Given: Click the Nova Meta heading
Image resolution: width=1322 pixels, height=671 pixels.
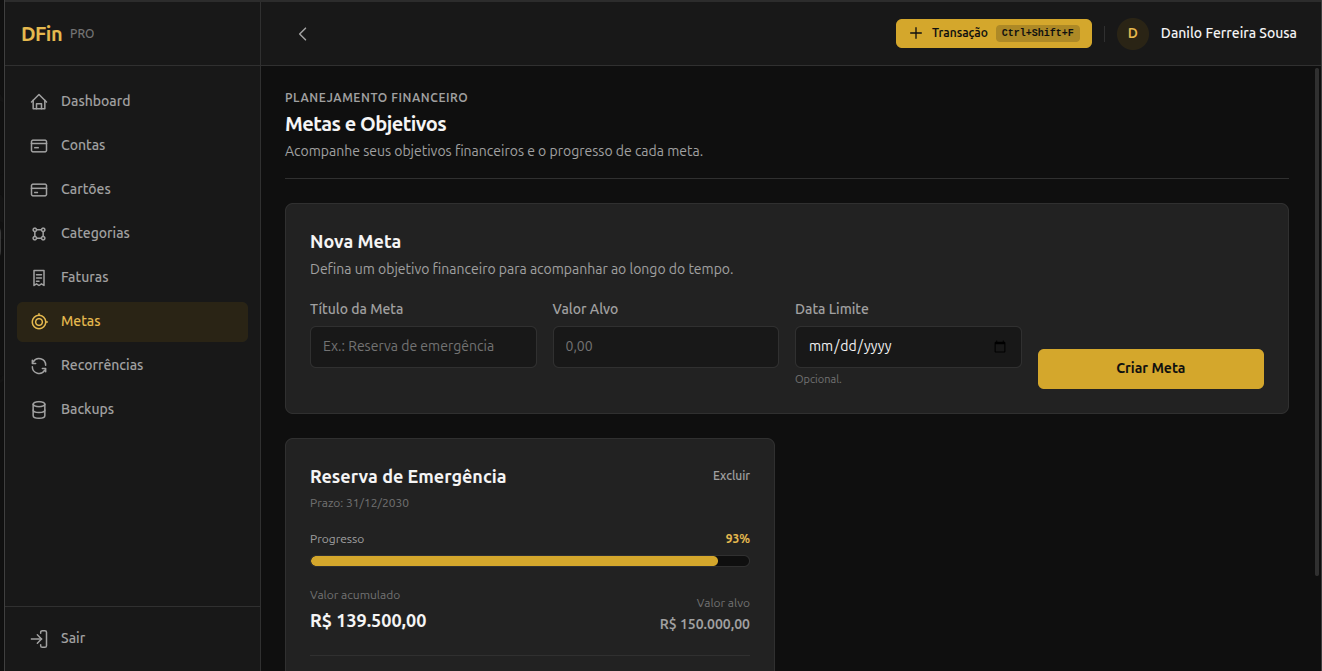Looking at the screenshot, I should pyautogui.click(x=355, y=242).
